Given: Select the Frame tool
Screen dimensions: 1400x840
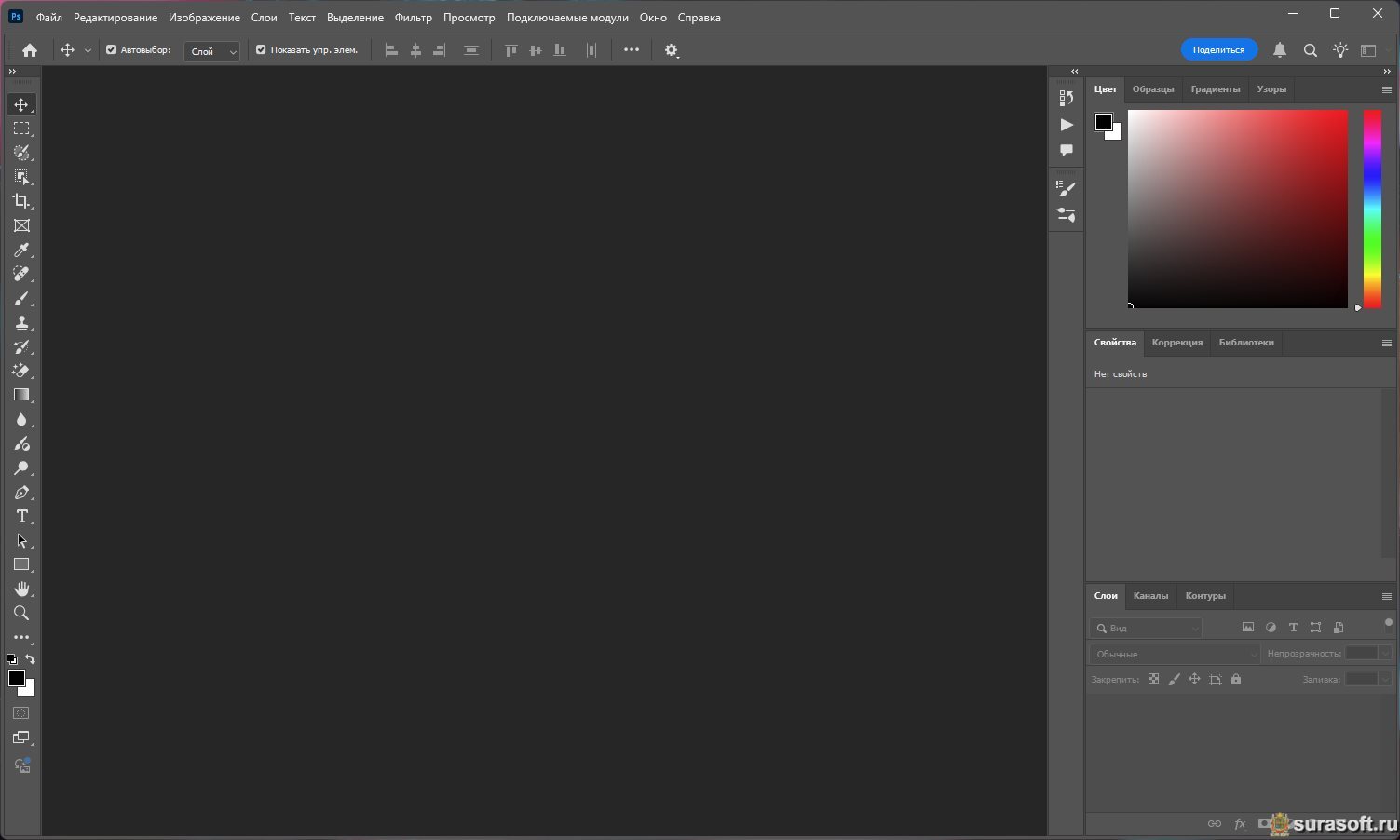Looking at the screenshot, I should [21, 225].
